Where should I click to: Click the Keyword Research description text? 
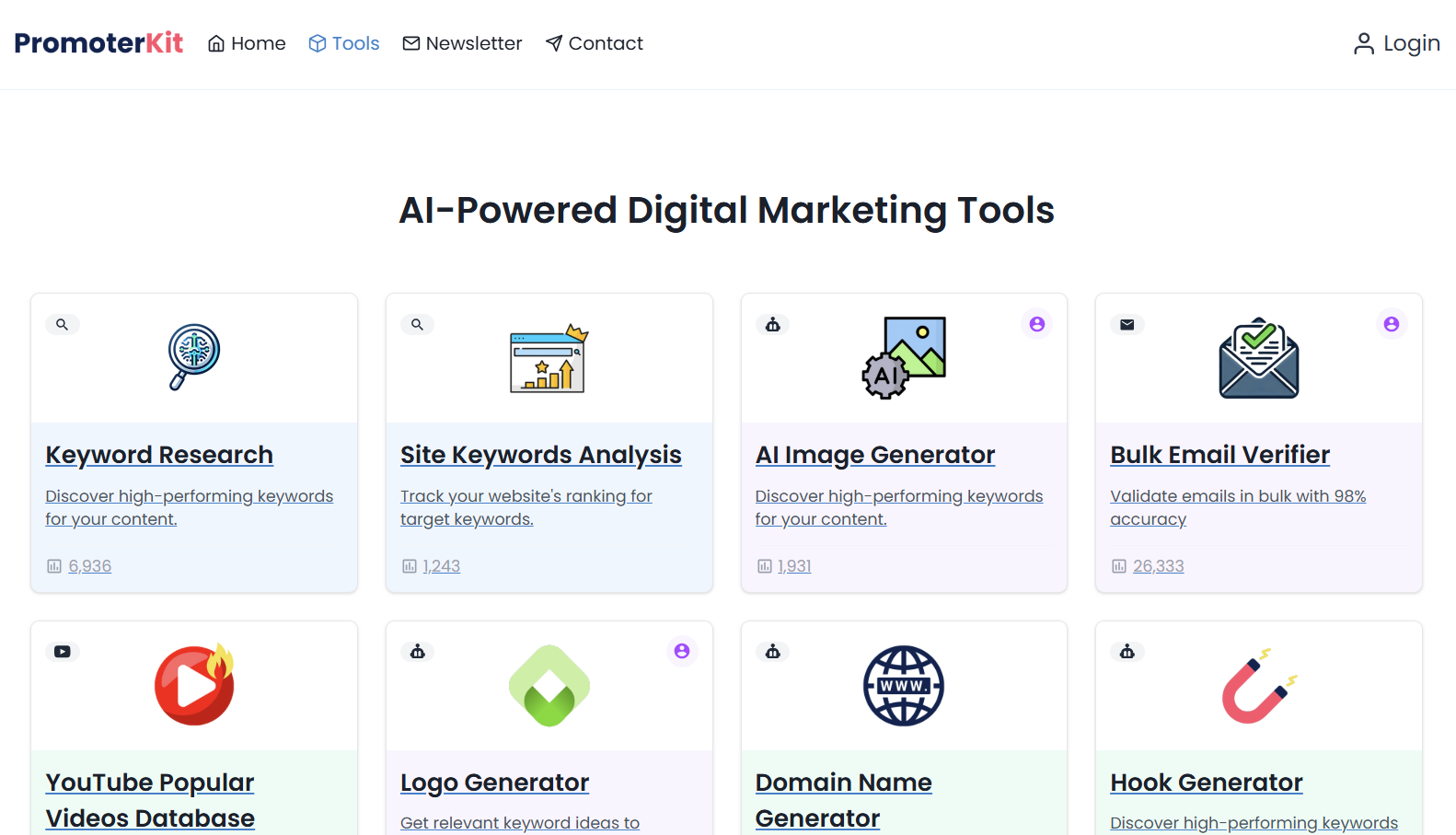coord(190,507)
